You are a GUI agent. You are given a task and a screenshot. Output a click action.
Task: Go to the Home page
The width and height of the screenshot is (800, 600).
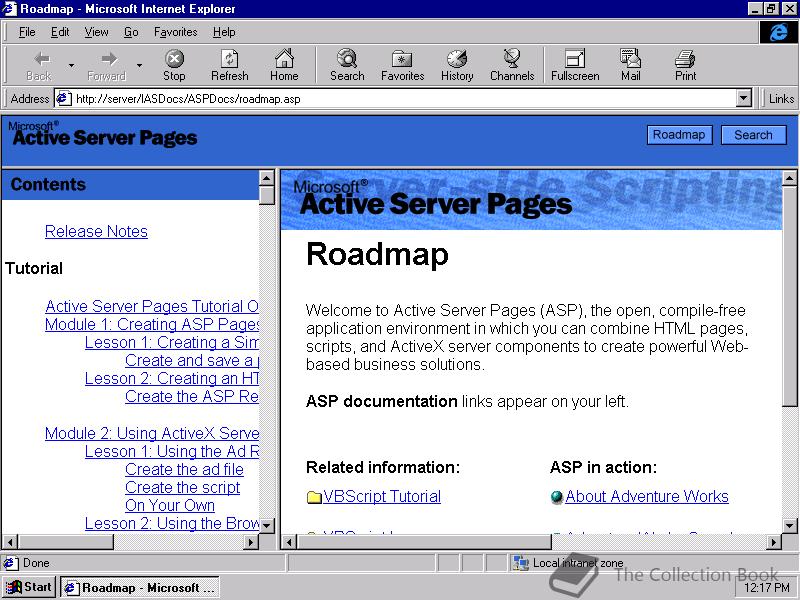click(284, 65)
